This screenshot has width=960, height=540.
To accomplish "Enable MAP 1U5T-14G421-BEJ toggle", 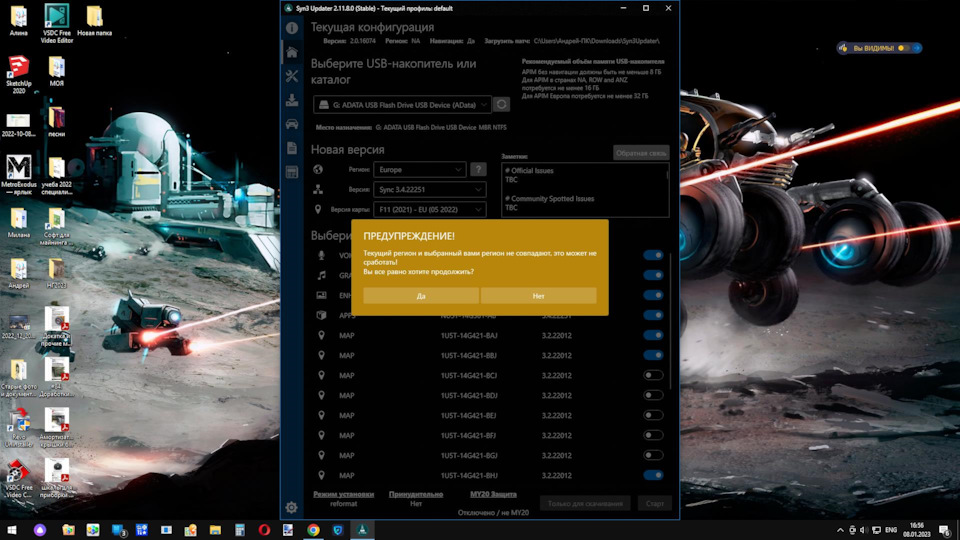I will (x=653, y=415).
